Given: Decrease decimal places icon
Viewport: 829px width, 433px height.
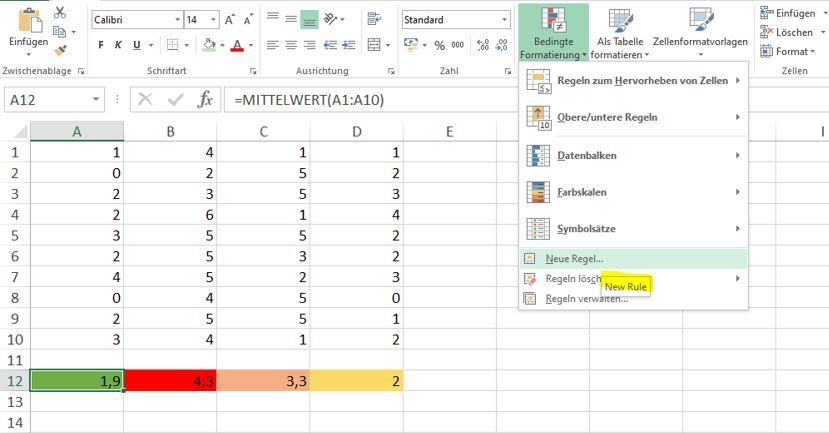Looking at the screenshot, I should coord(502,45).
